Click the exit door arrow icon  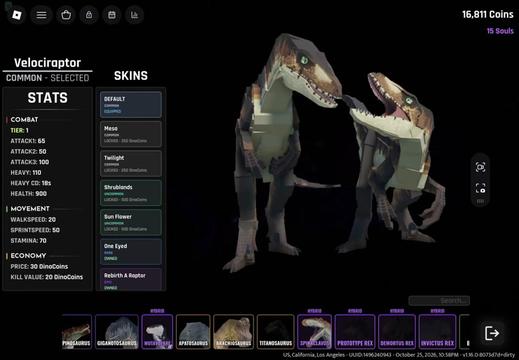point(492,333)
